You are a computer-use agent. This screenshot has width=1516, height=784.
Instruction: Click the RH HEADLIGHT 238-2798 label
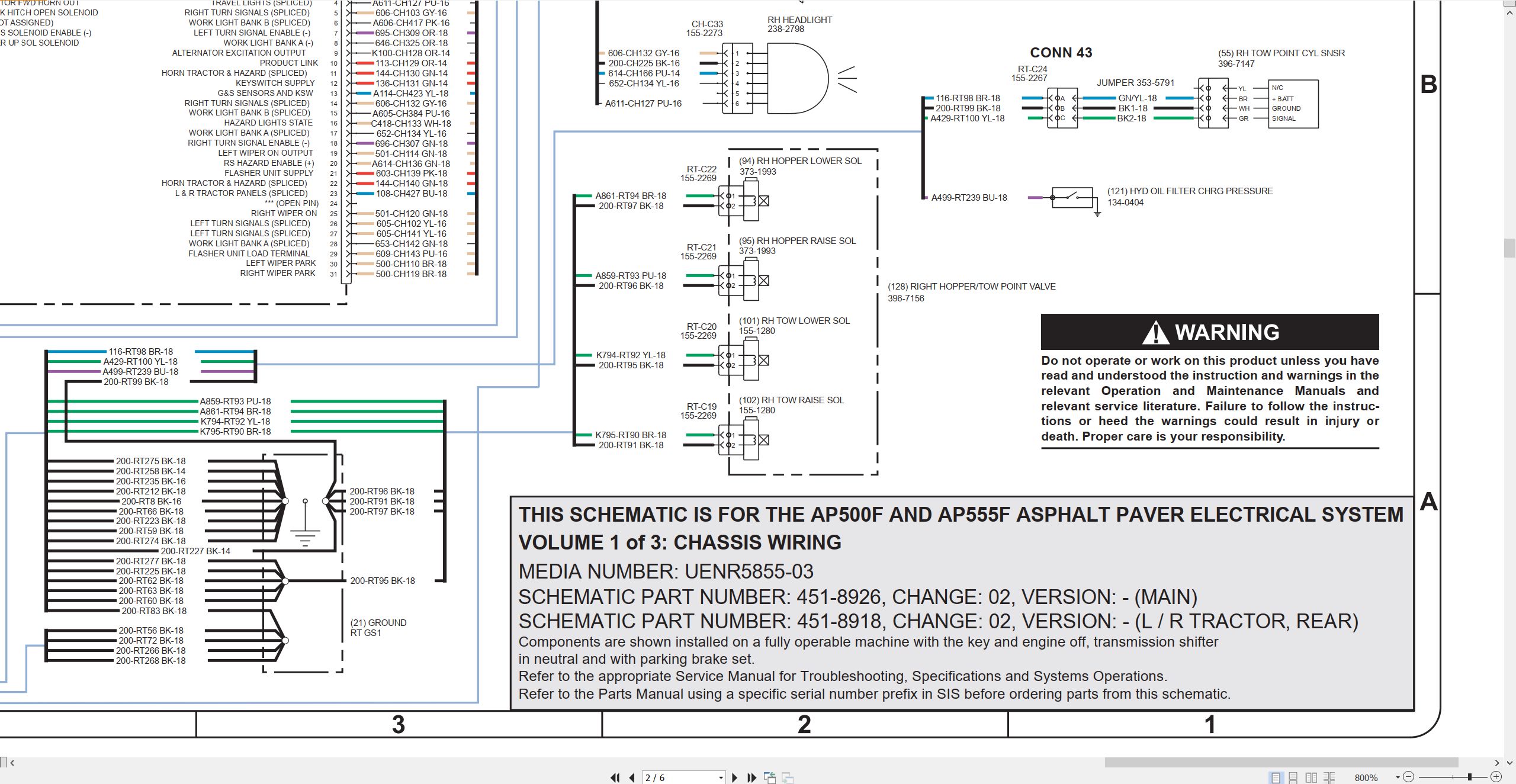(x=799, y=24)
